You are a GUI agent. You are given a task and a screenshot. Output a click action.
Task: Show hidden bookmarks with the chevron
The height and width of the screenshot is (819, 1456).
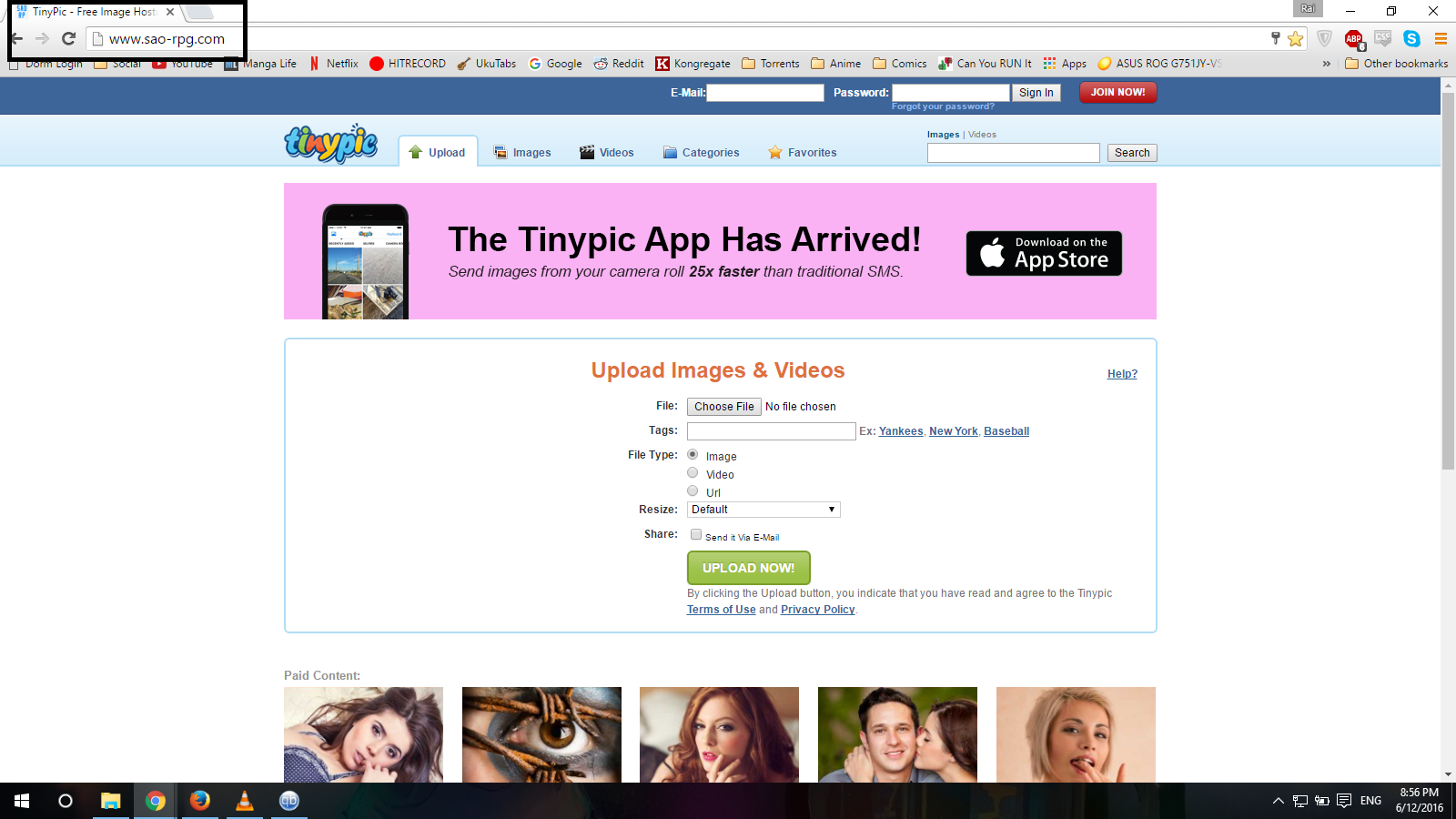1327,64
